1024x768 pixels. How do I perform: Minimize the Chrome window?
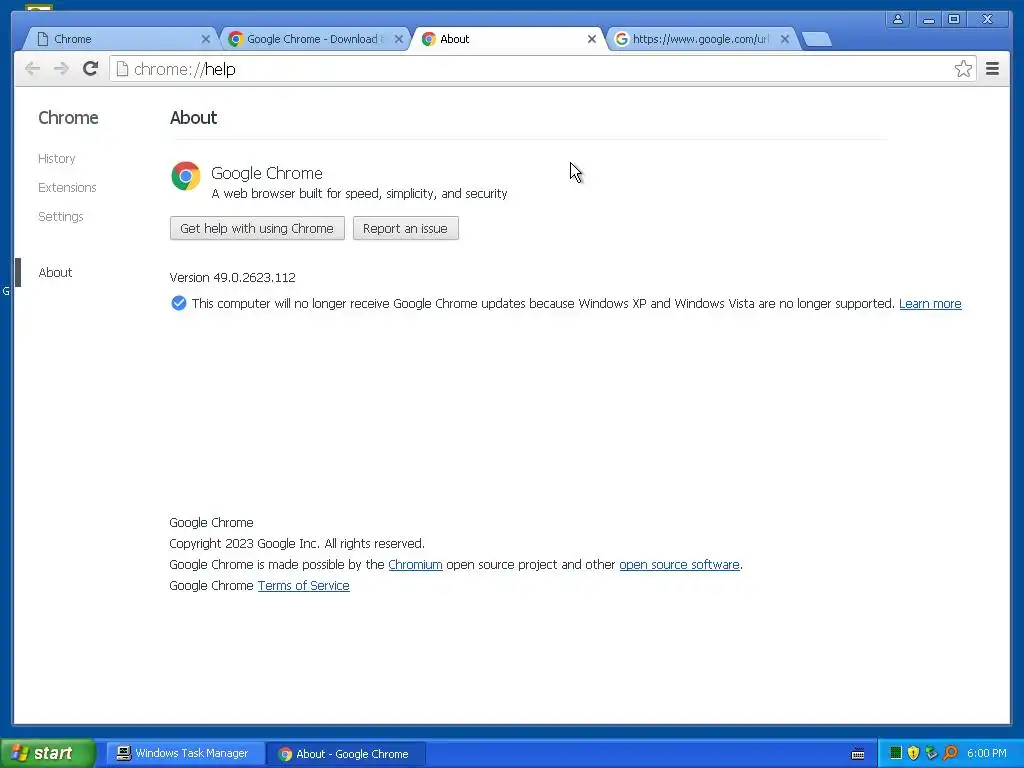coord(928,20)
